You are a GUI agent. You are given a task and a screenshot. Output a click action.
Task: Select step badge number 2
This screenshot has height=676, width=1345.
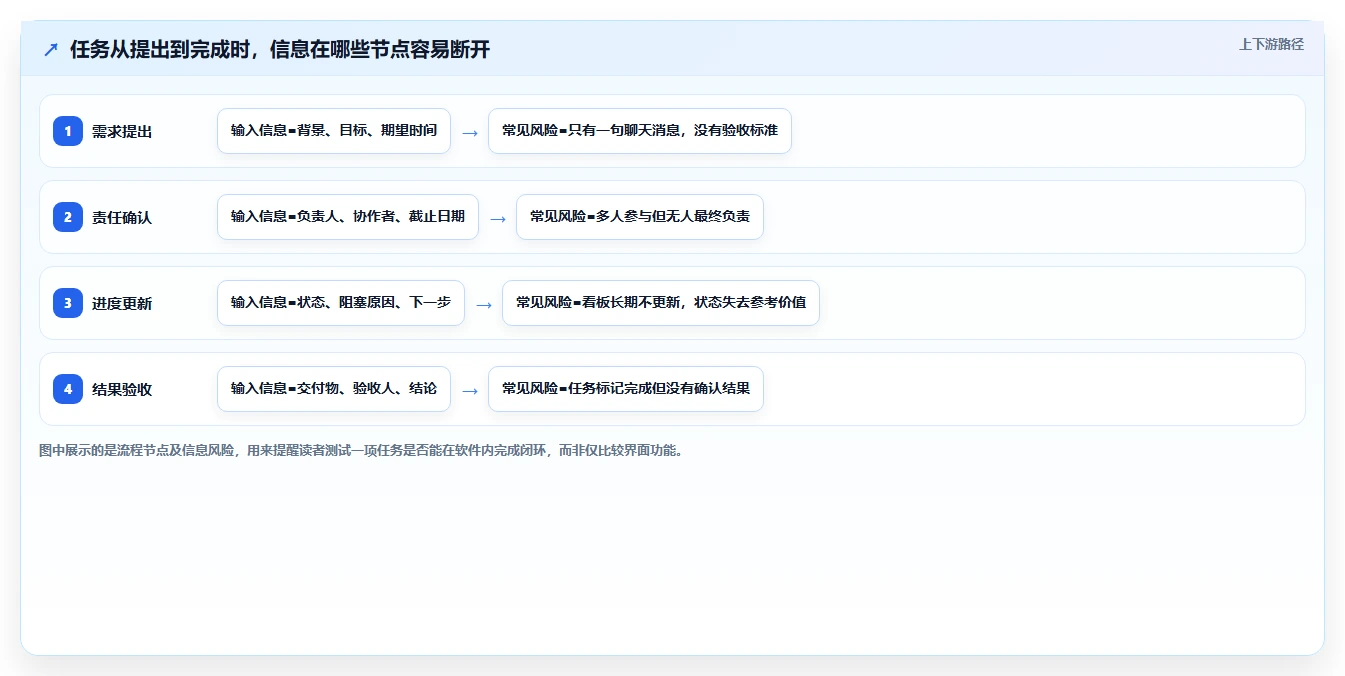(x=68, y=217)
